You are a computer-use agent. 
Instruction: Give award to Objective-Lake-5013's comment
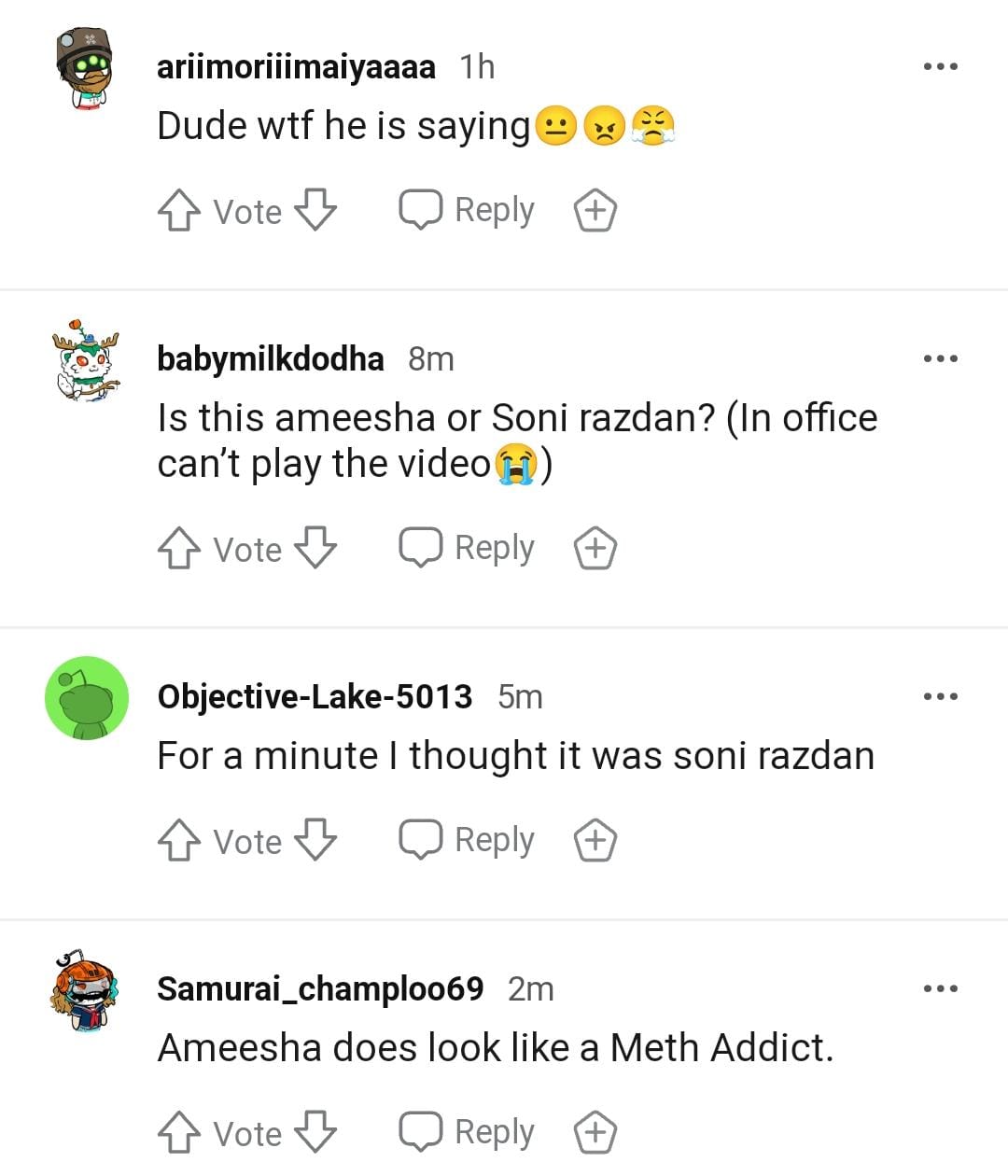(595, 841)
